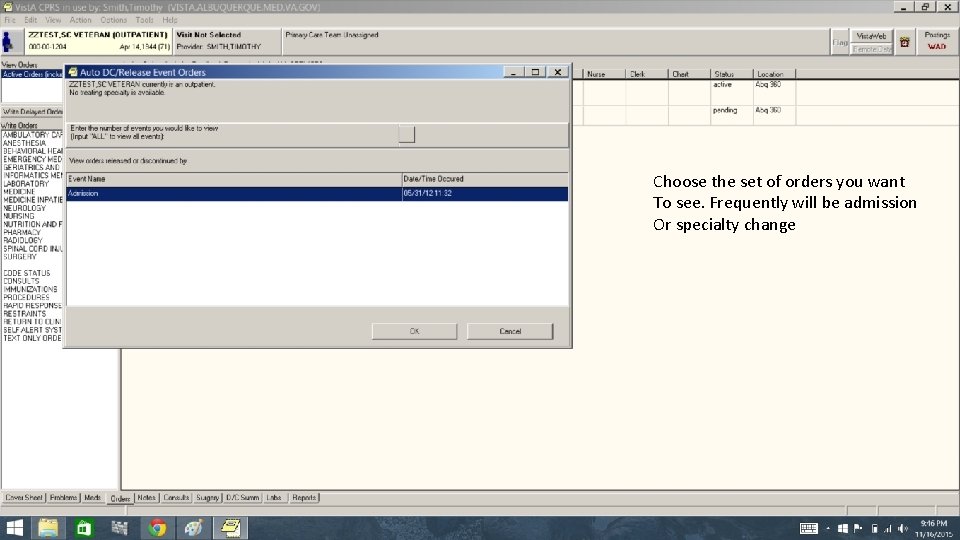This screenshot has width=960, height=540.
Task: Click Cancel in the event dialog
Action: (x=510, y=331)
